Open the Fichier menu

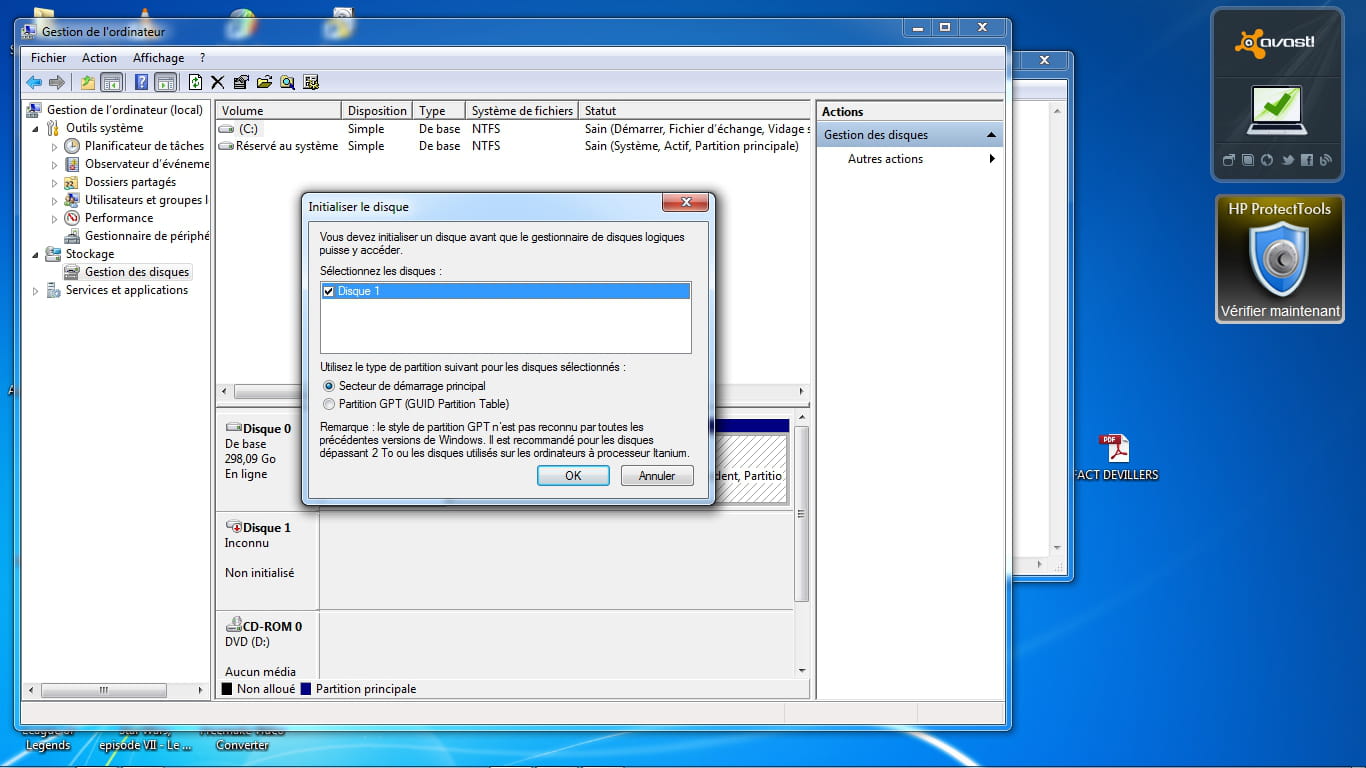click(x=48, y=58)
